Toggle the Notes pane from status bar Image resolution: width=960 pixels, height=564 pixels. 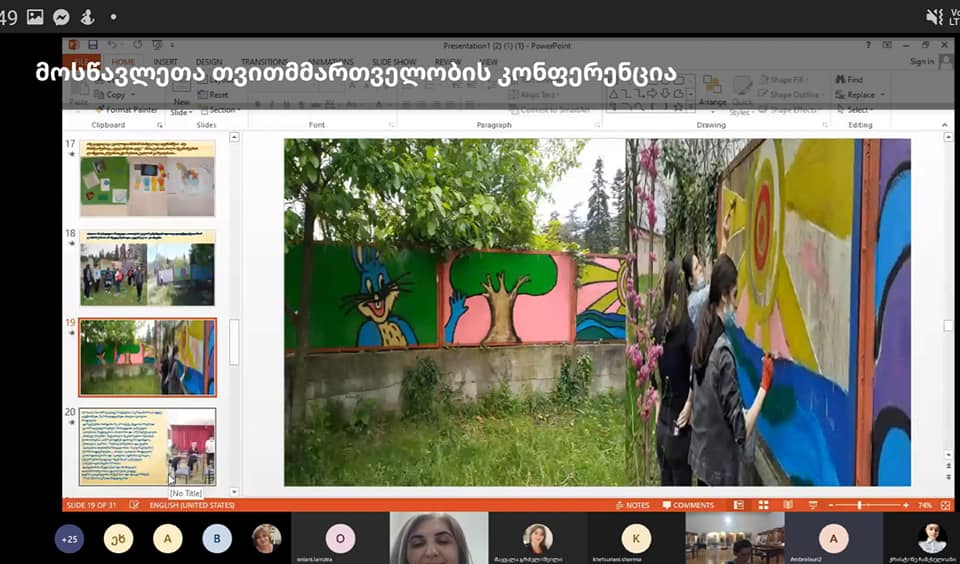(632, 505)
